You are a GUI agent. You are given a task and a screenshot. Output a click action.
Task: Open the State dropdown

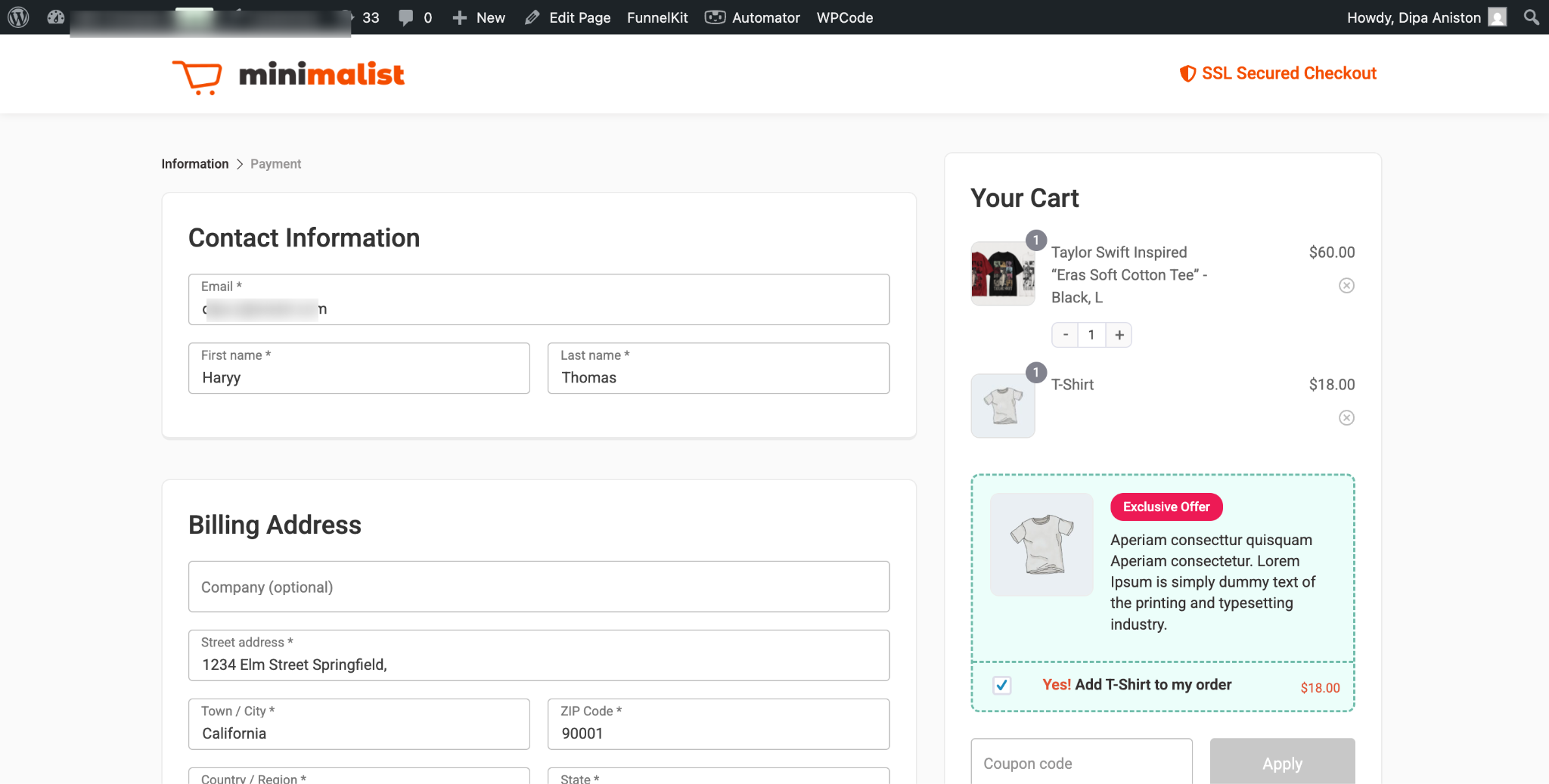(719, 776)
